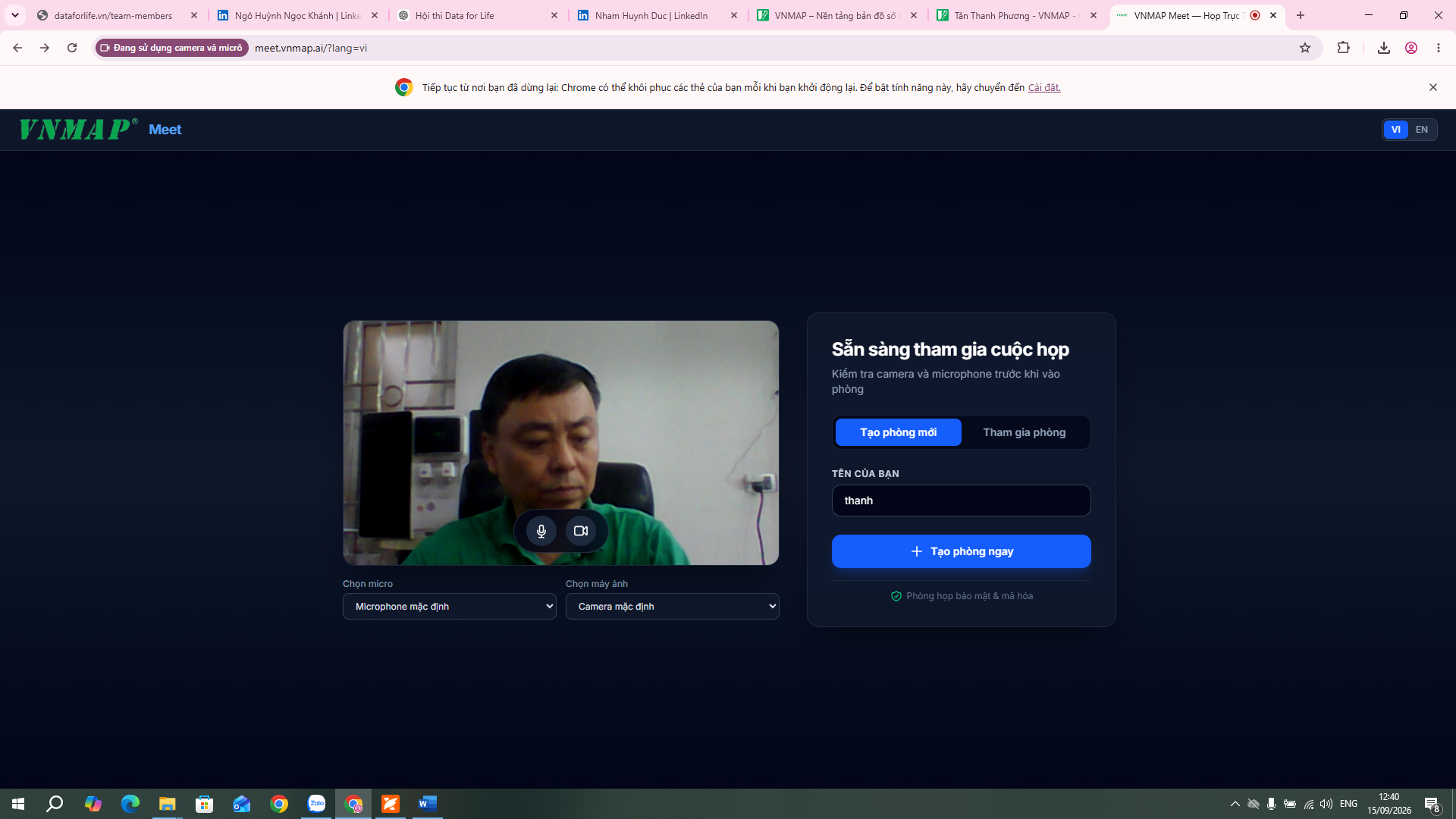Reload the current page
This screenshot has height=819, width=1456.
pyautogui.click(x=72, y=48)
